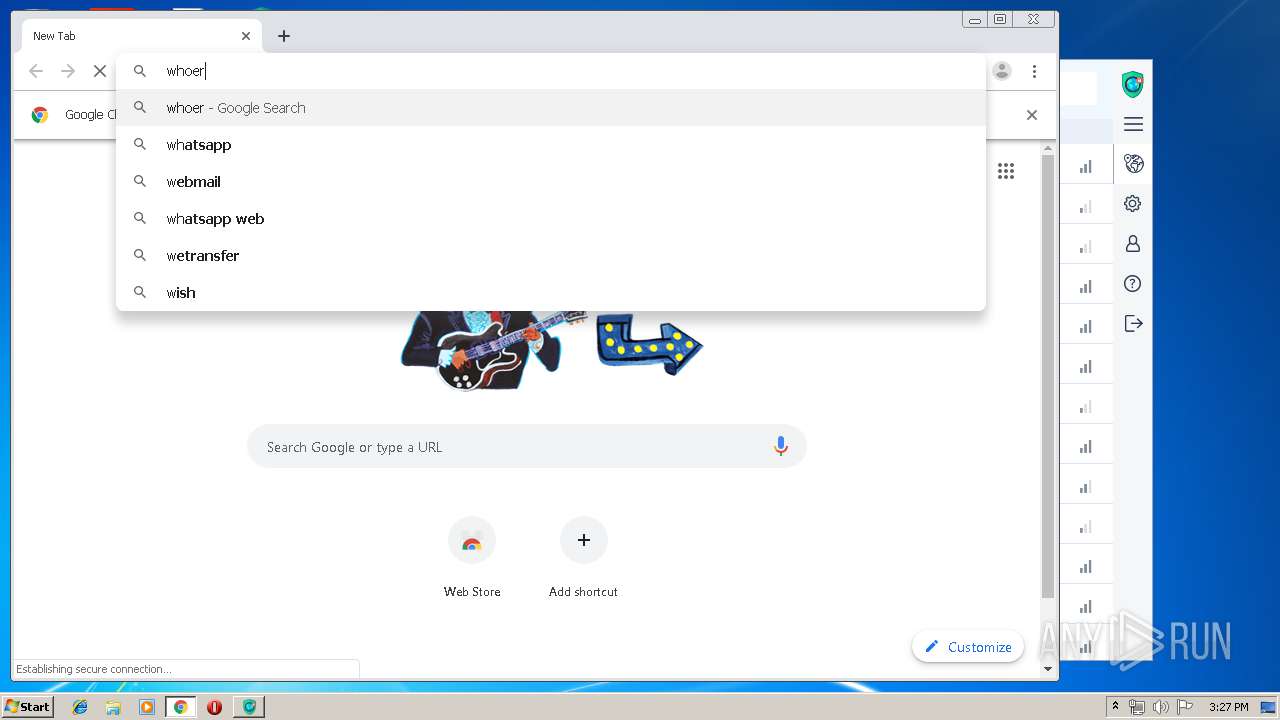Click Chrome page scrollbar up arrow
The height and width of the screenshot is (720, 1280).
(x=1048, y=150)
